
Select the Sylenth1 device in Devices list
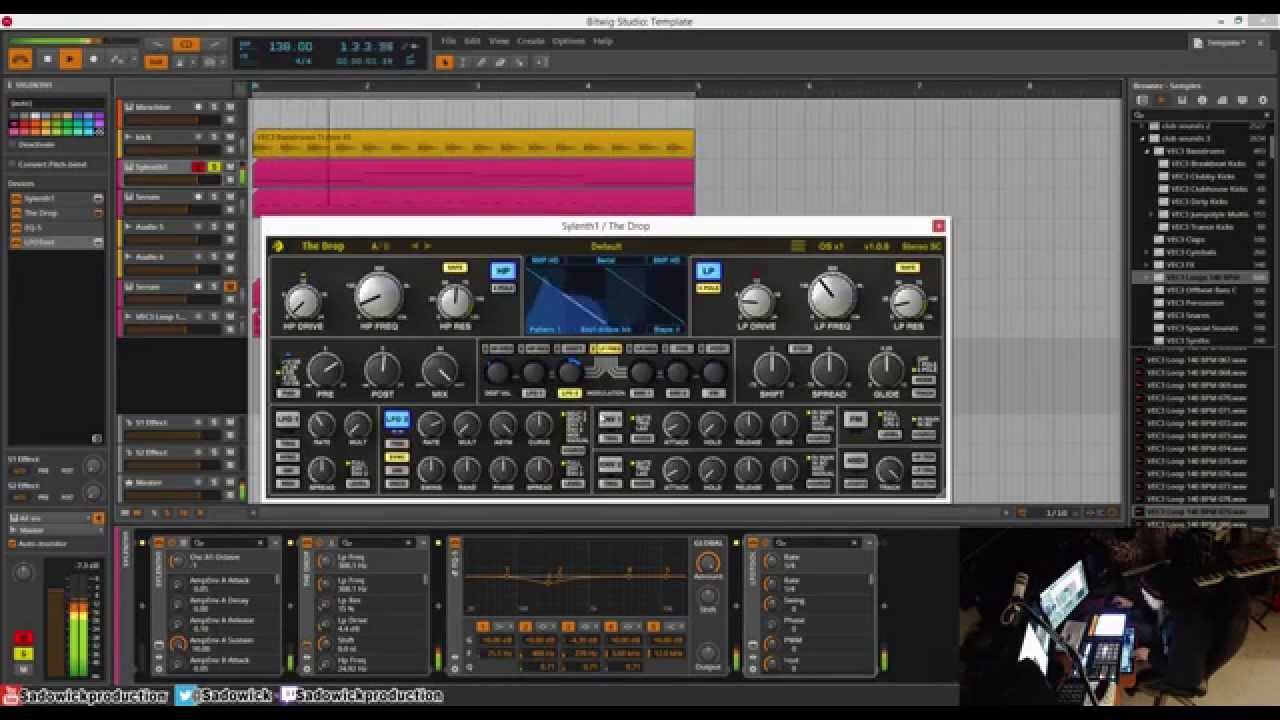pyautogui.click(x=56, y=199)
